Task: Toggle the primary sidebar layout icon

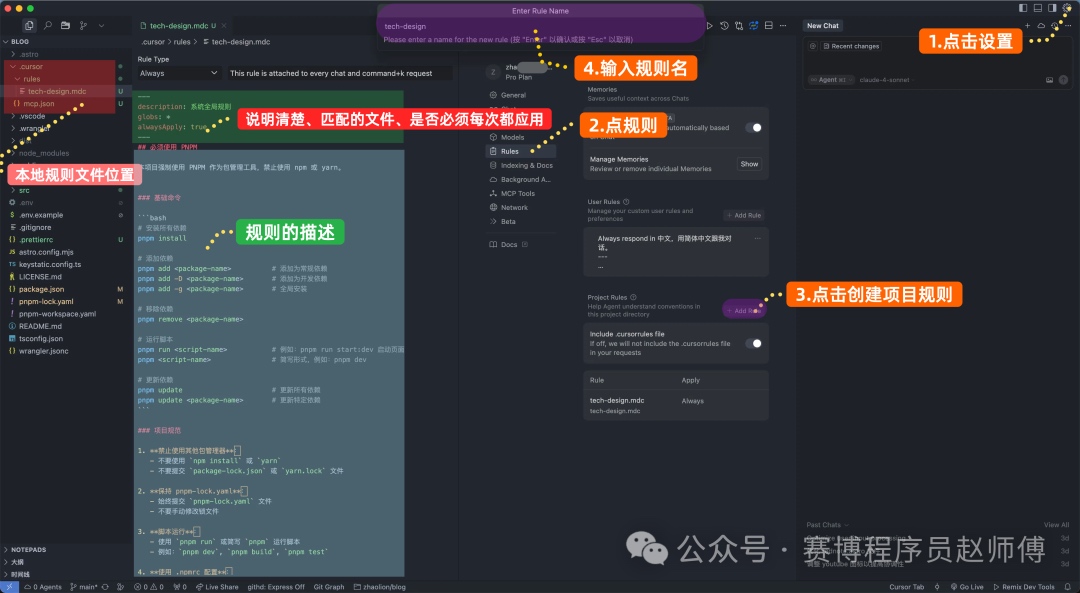Action: [1023, 8]
